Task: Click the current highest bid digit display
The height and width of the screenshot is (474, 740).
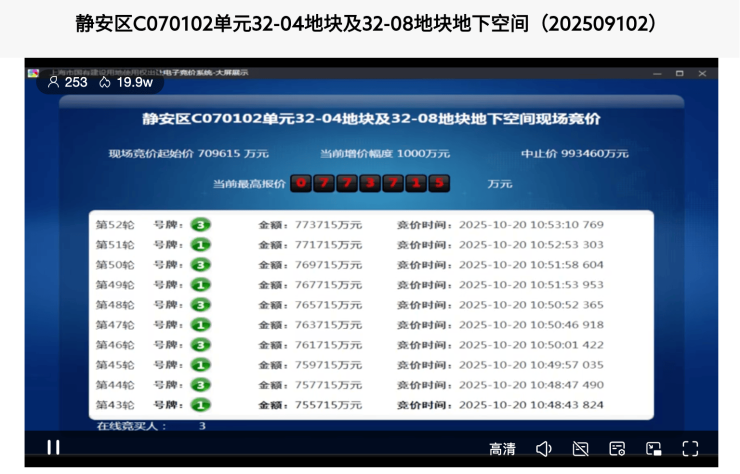Action: 369,183
